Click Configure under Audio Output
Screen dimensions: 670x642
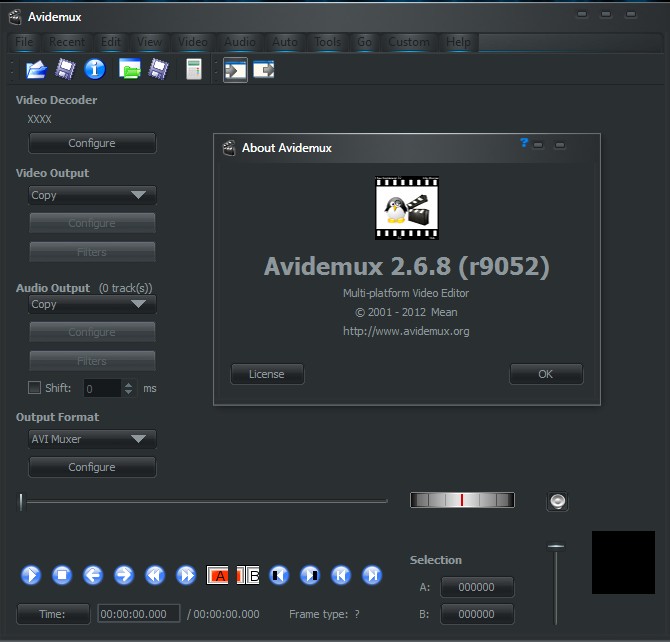point(92,332)
